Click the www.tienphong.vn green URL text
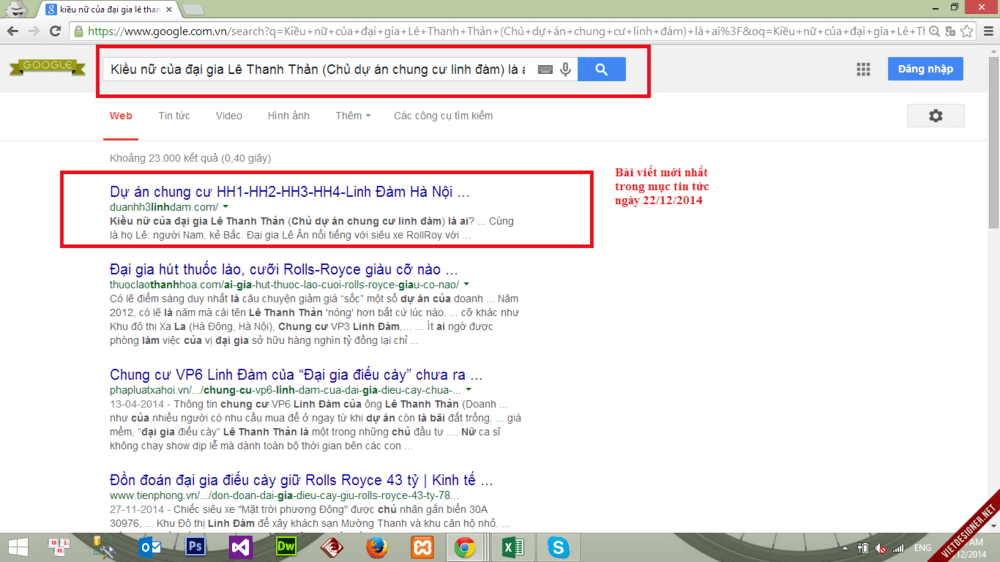Viewport: 1000px width, 562px height. point(284,496)
